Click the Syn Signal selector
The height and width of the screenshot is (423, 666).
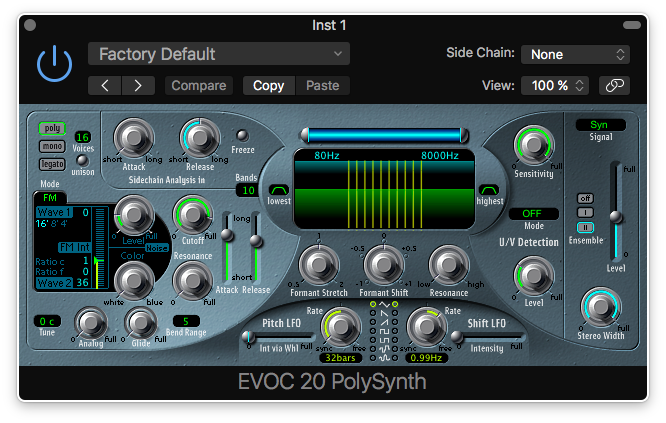pos(600,125)
